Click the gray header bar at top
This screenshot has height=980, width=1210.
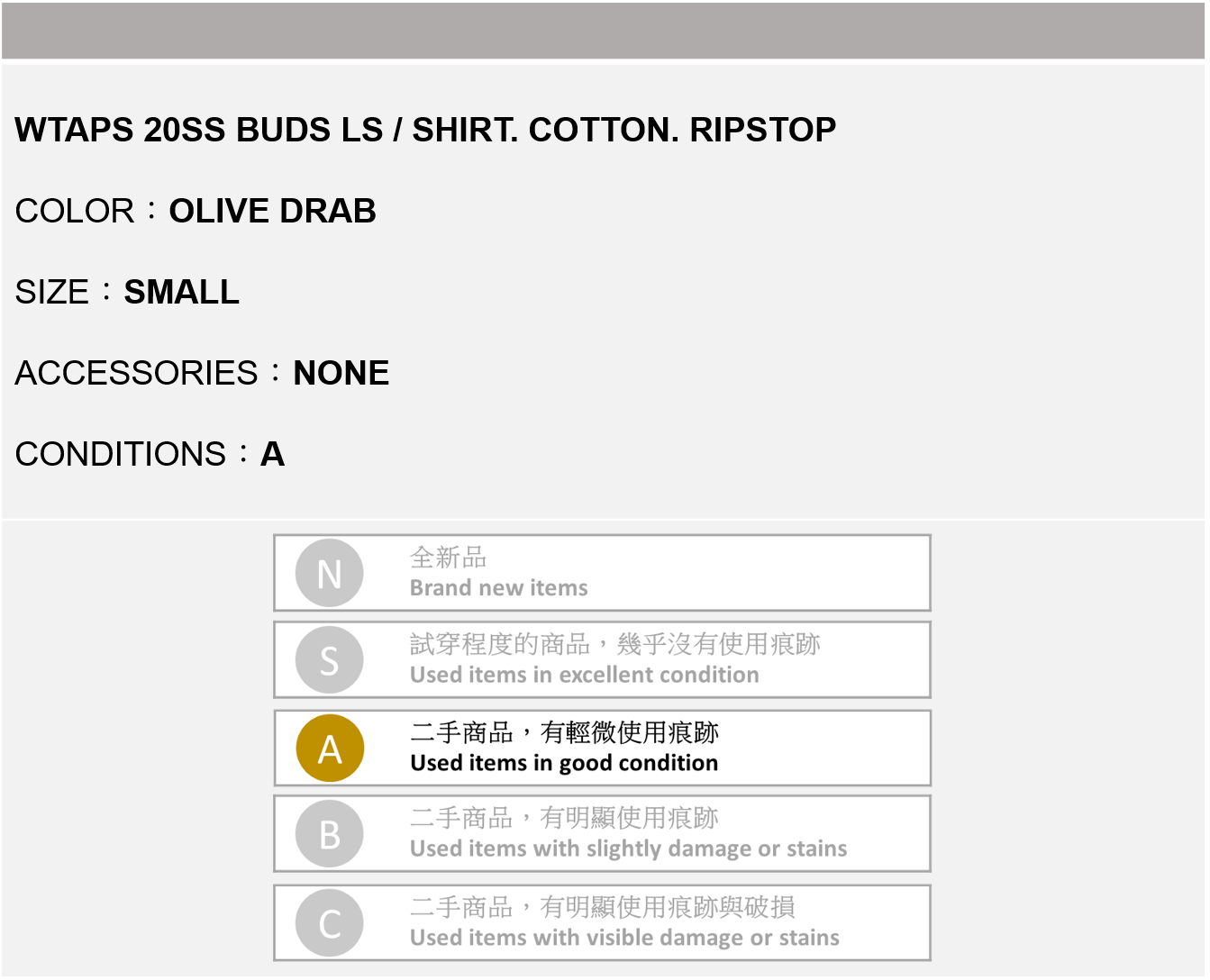604,31
